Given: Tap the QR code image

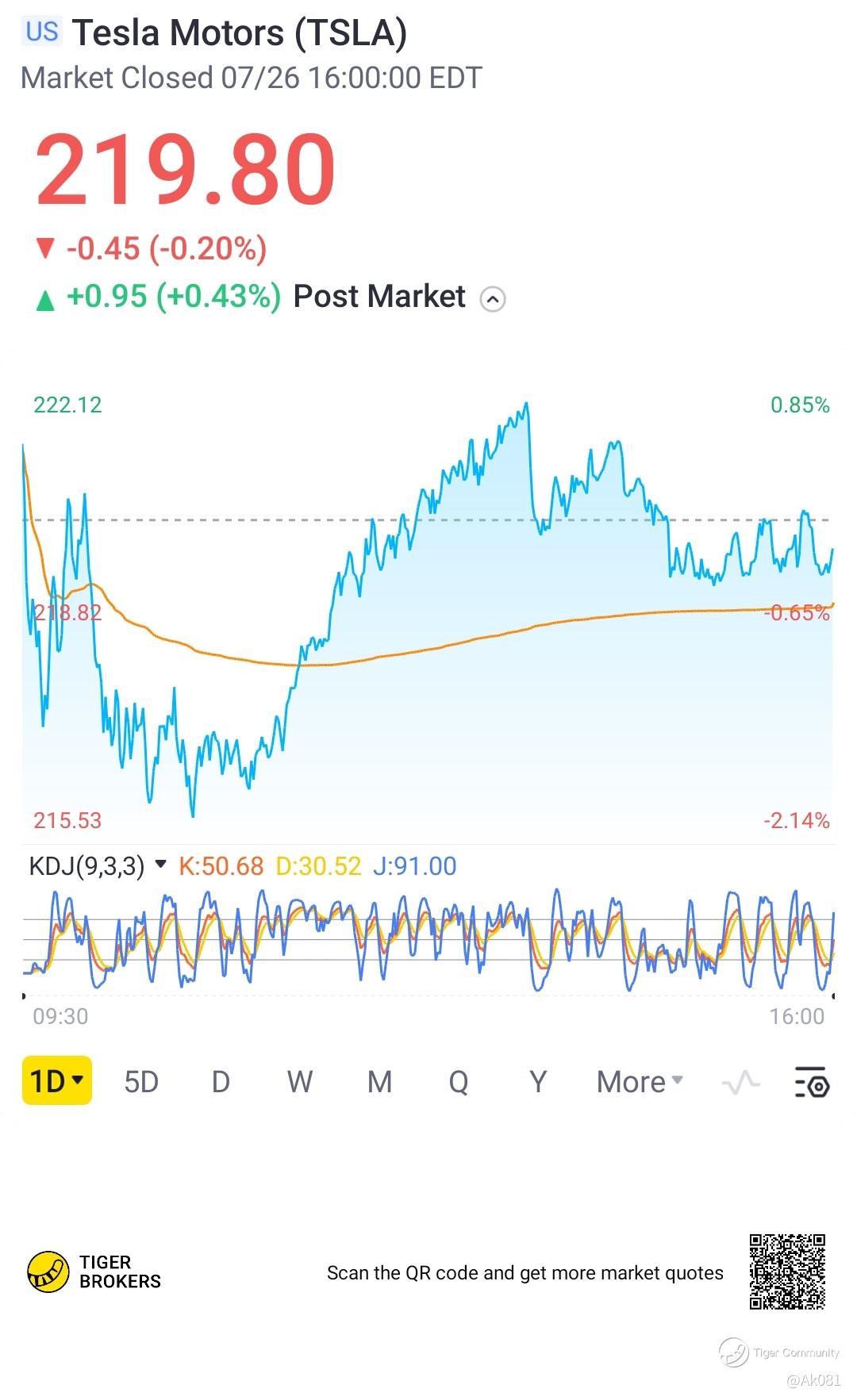Looking at the screenshot, I should [787, 1272].
